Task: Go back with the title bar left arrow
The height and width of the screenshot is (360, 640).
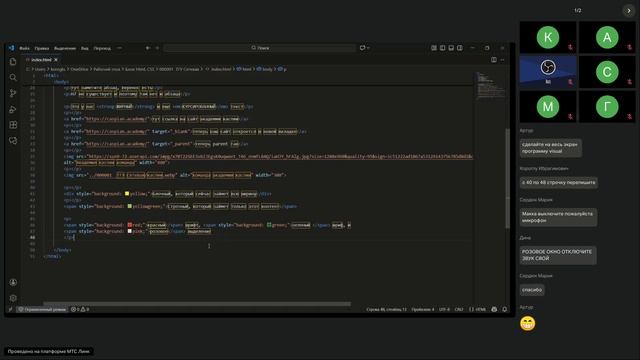Action: (148, 48)
